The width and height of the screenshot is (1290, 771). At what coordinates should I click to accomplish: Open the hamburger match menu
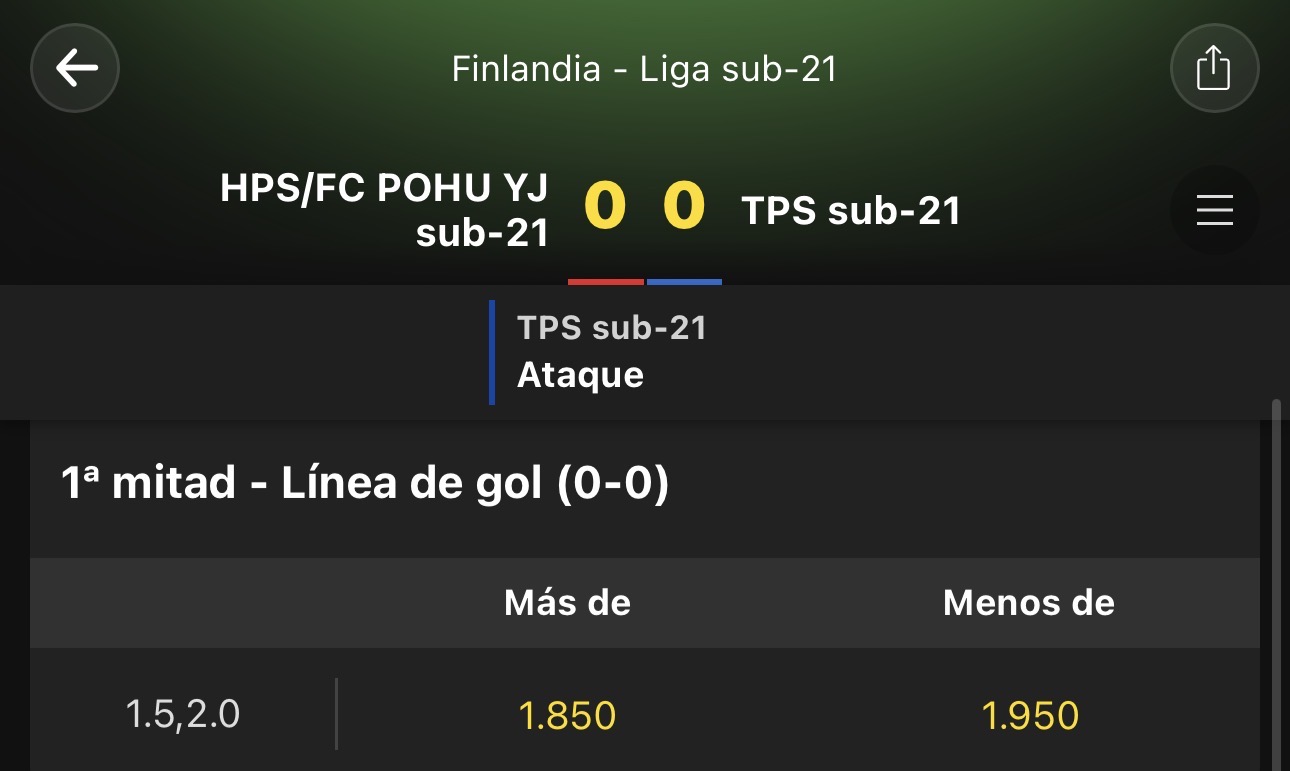1214,210
